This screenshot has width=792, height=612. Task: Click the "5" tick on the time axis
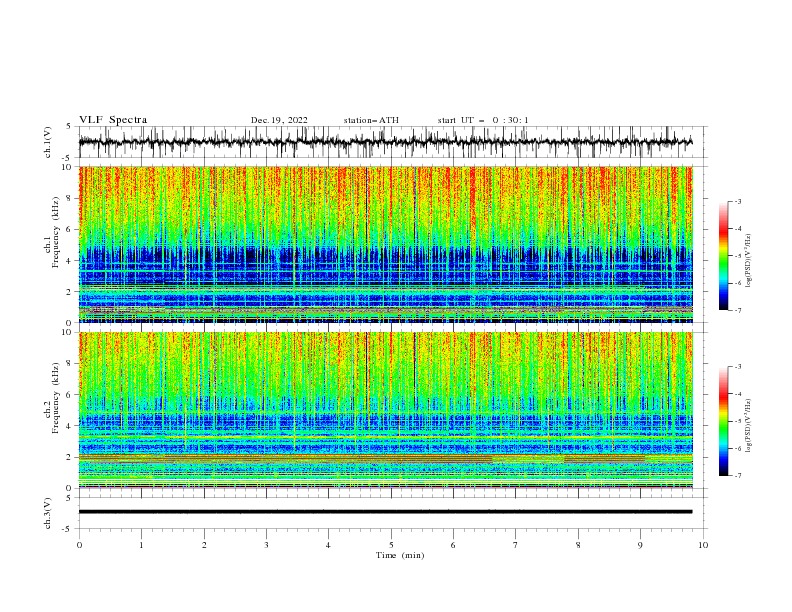pyautogui.click(x=391, y=545)
